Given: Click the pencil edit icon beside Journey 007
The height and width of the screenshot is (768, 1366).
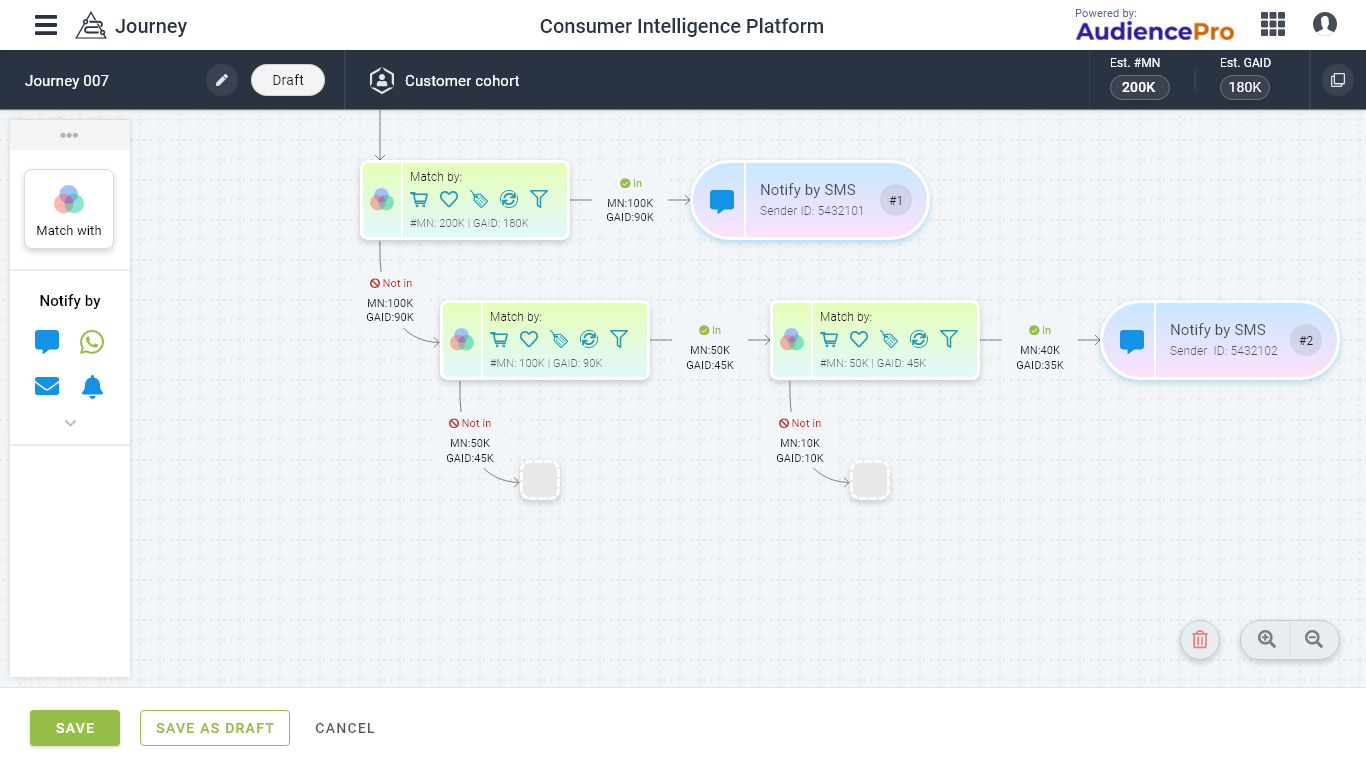Looking at the screenshot, I should point(222,80).
